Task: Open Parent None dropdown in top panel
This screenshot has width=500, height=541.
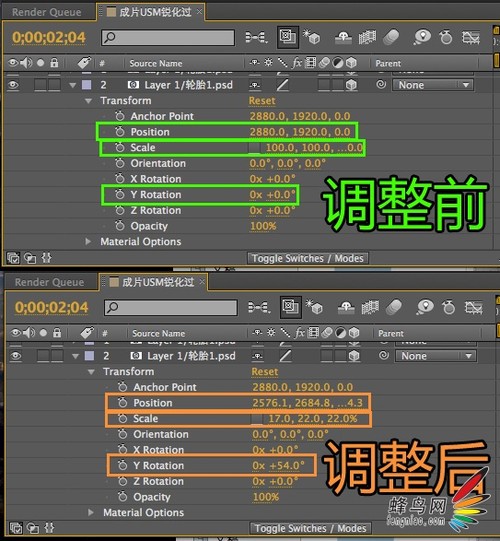Action: (x=433, y=85)
